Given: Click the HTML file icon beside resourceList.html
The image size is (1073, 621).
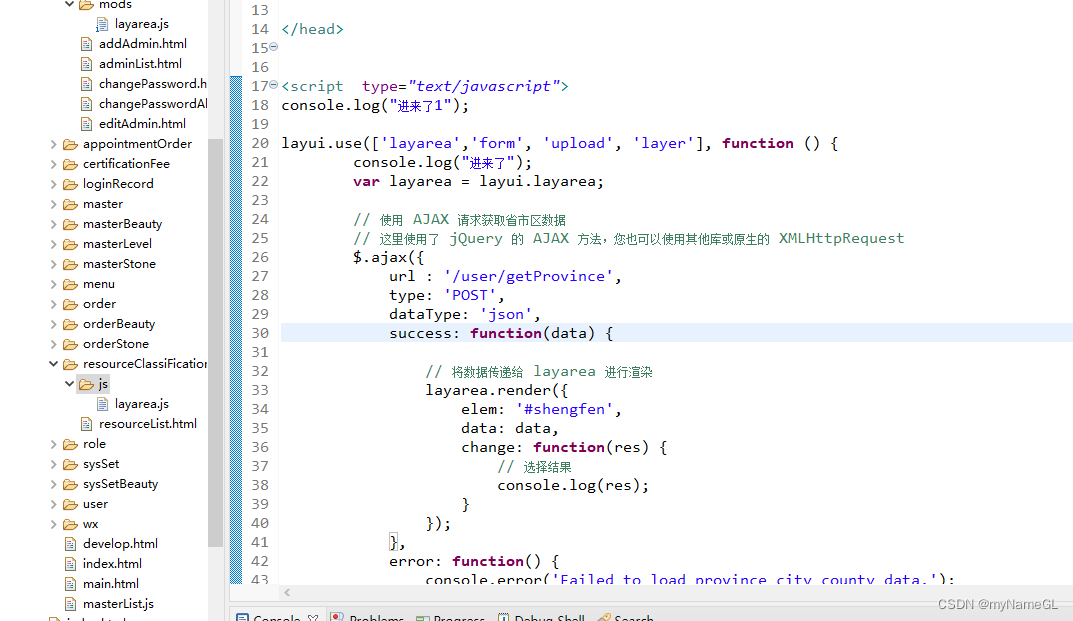Looking at the screenshot, I should pos(85,423).
